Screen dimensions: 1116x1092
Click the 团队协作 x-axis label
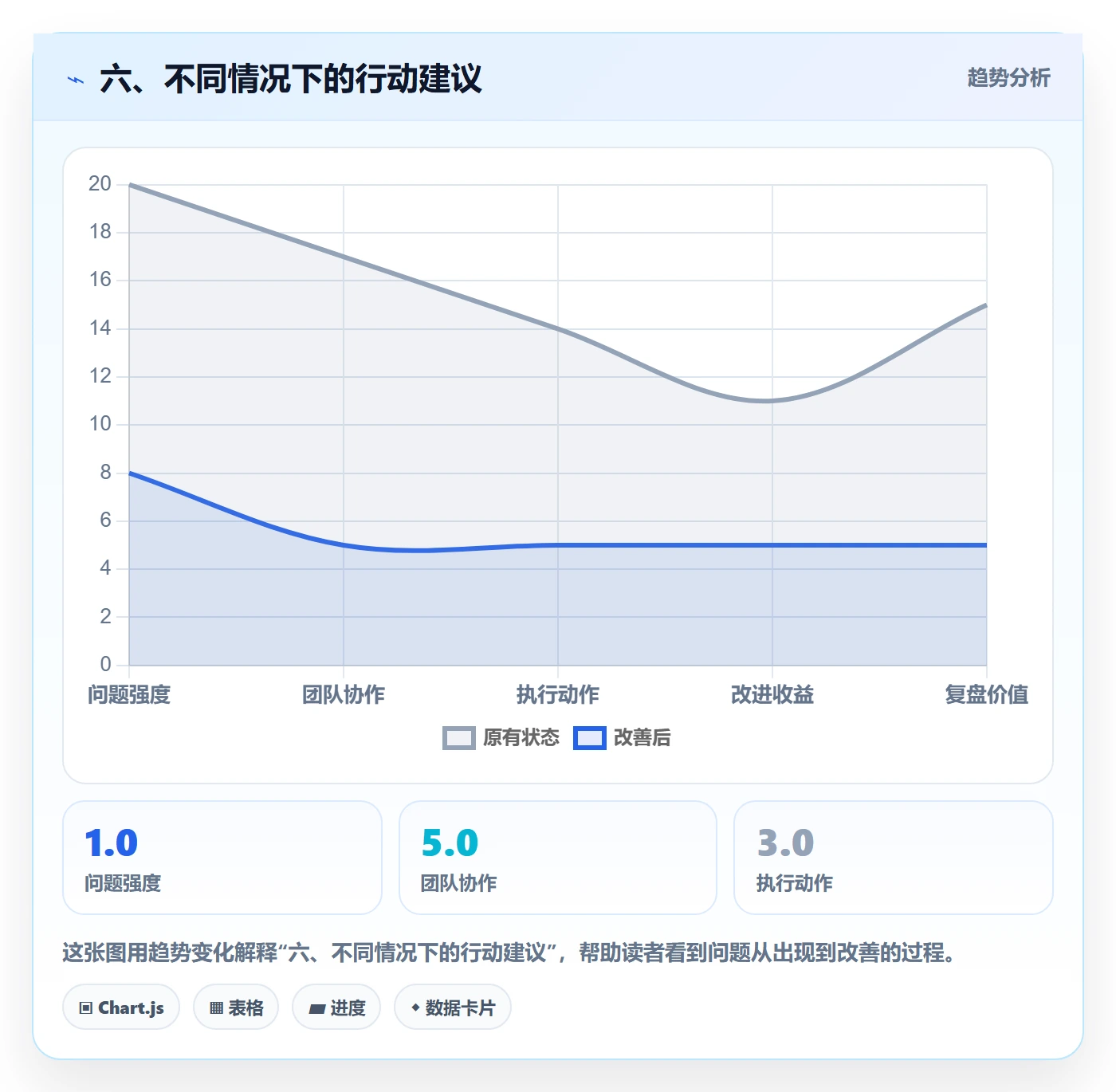(x=344, y=695)
